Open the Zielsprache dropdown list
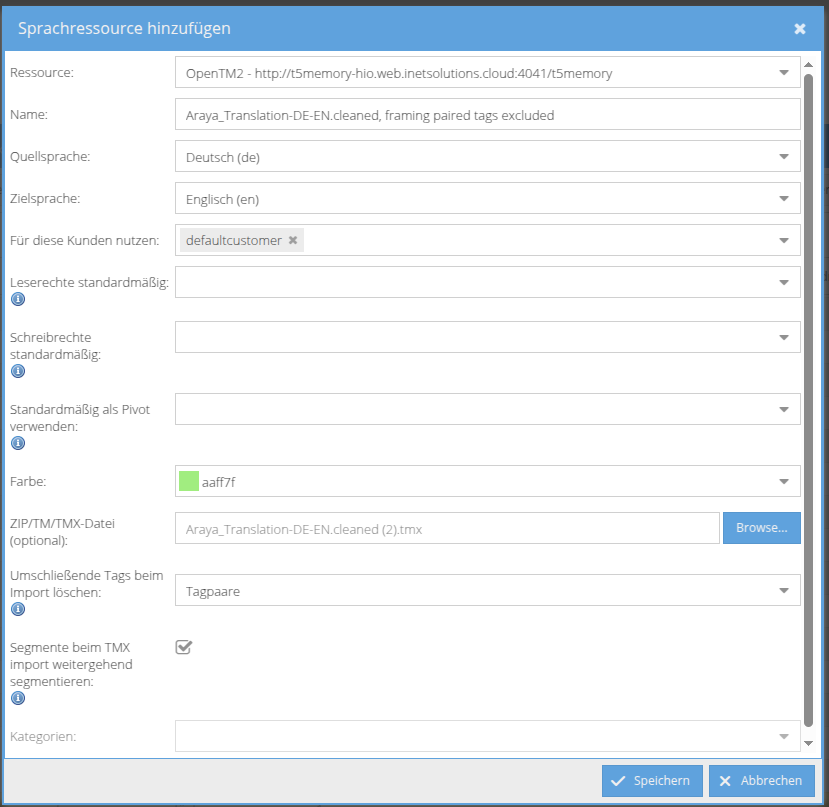Image resolution: width=829 pixels, height=807 pixels. pos(783,199)
